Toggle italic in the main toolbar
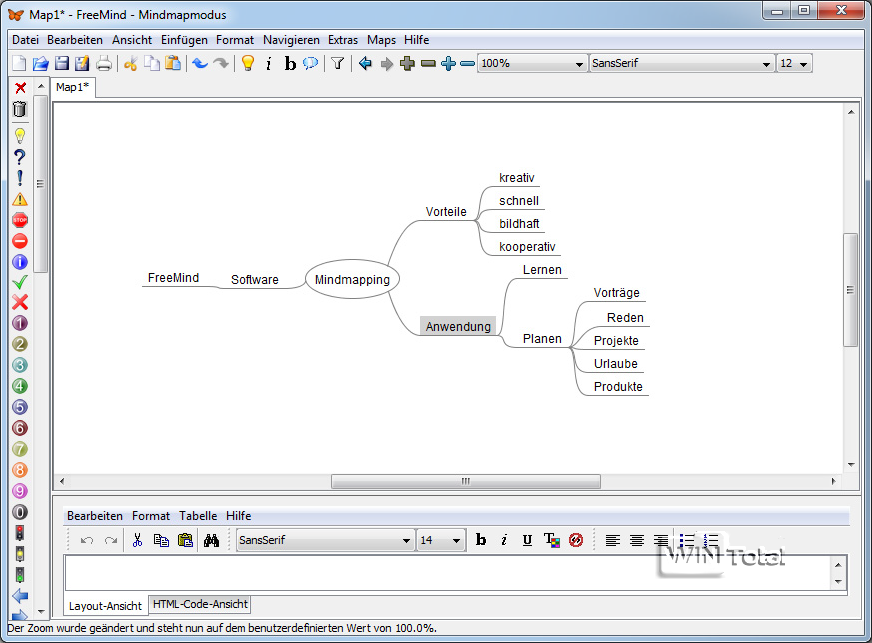 (x=269, y=64)
